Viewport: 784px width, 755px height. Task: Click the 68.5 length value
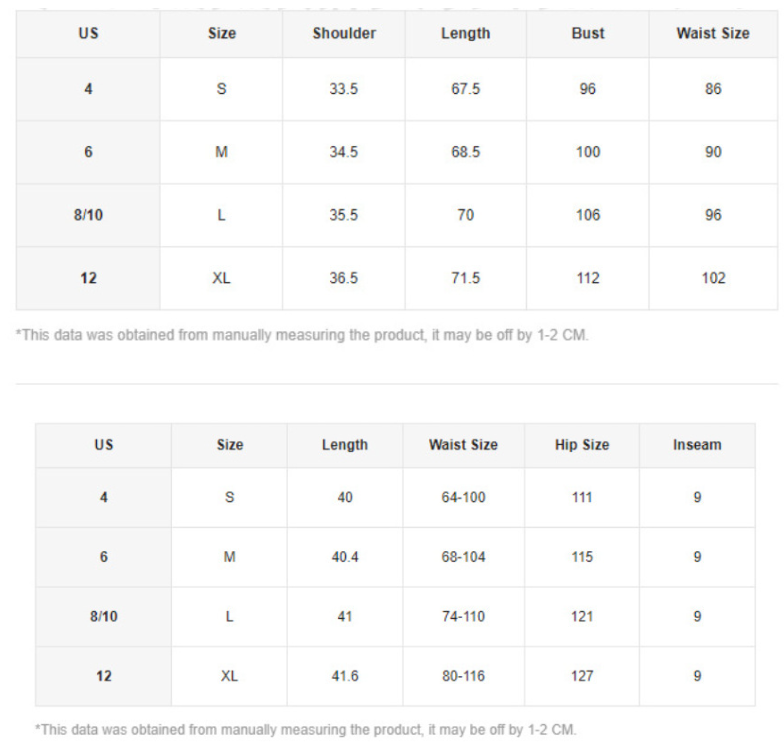pos(466,152)
